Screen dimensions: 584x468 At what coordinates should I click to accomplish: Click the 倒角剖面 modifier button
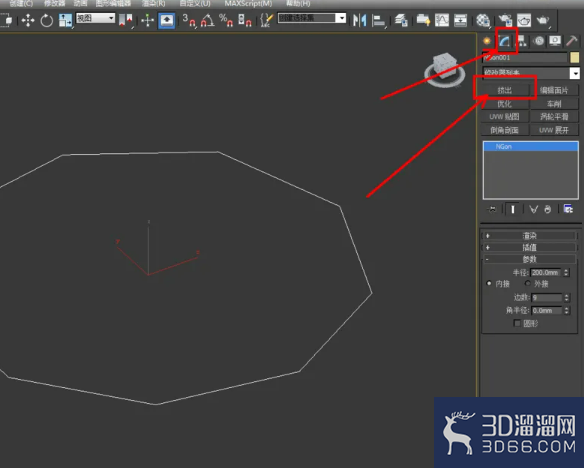505,130
